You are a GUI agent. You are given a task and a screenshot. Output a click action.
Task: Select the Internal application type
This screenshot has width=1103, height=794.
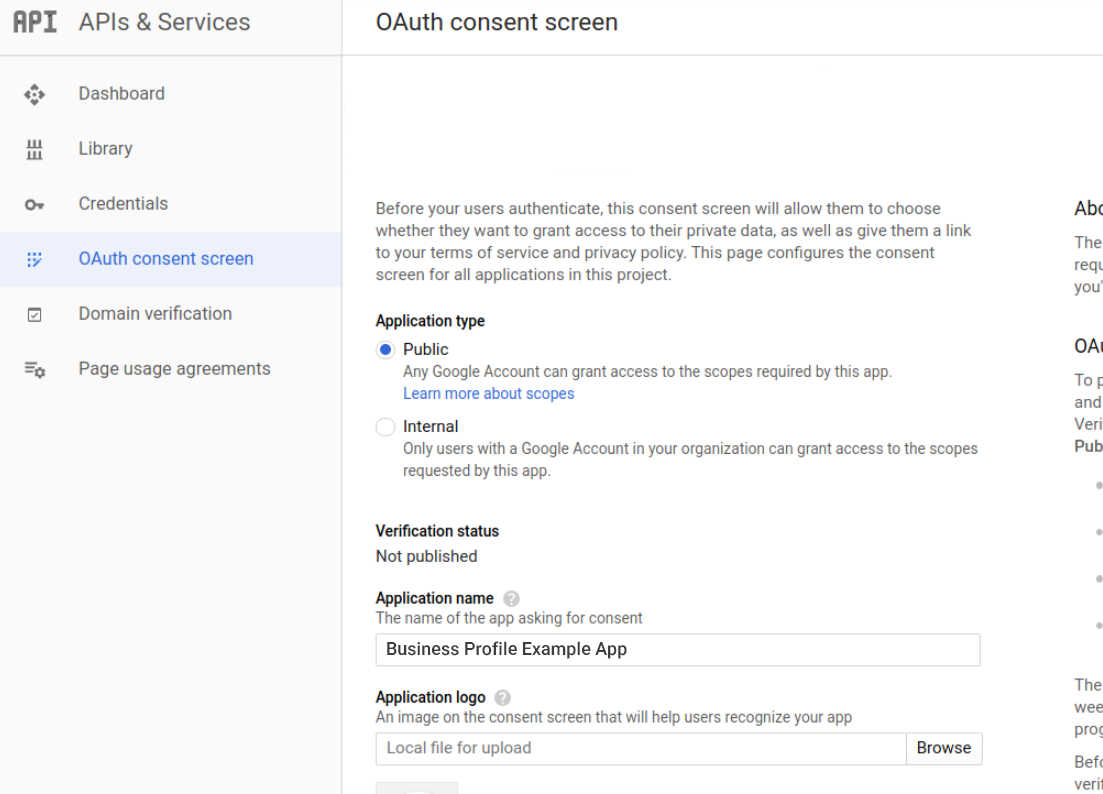pos(384,426)
